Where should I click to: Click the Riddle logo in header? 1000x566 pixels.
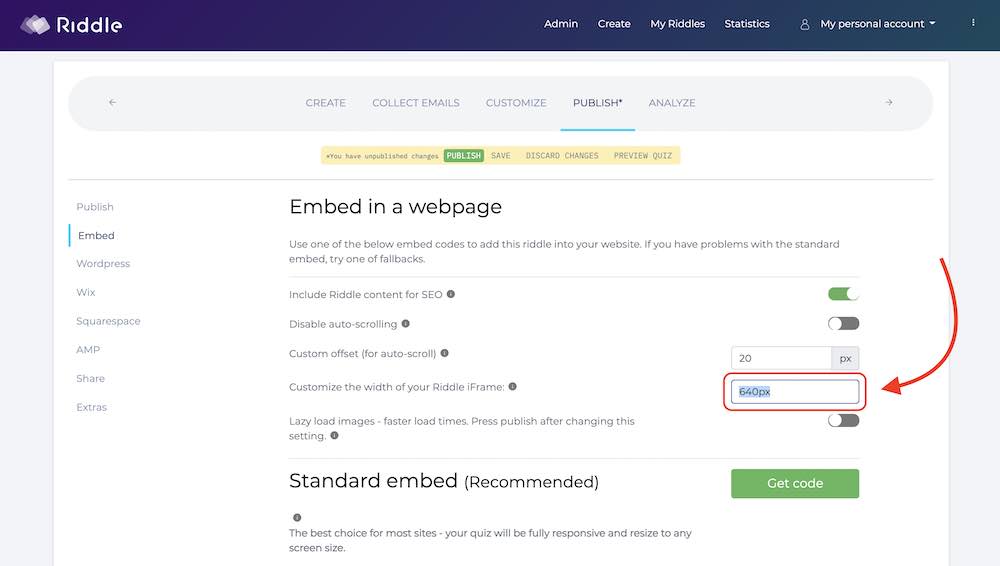pyautogui.click(x=71, y=24)
